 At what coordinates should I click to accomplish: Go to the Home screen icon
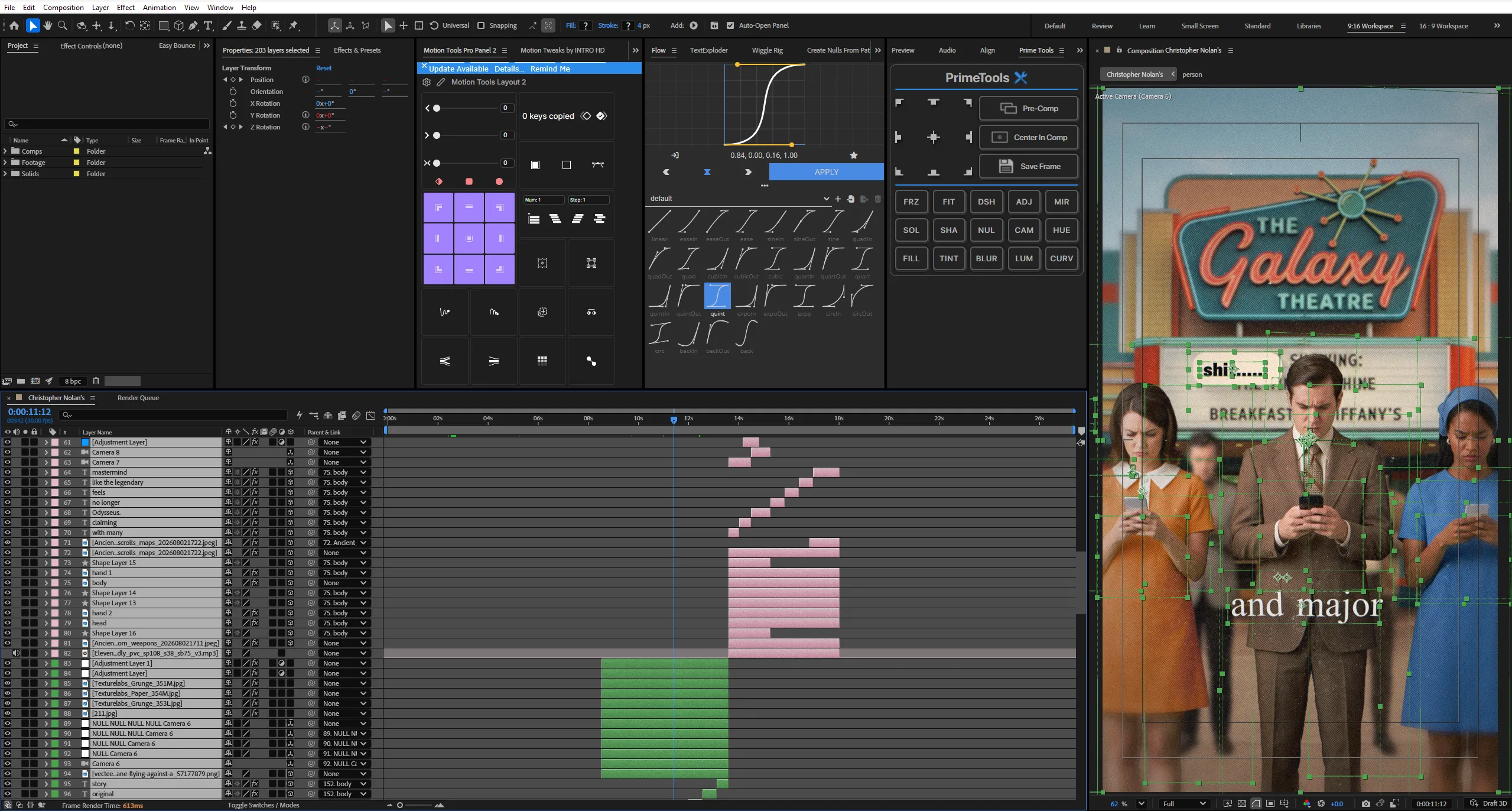point(14,25)
